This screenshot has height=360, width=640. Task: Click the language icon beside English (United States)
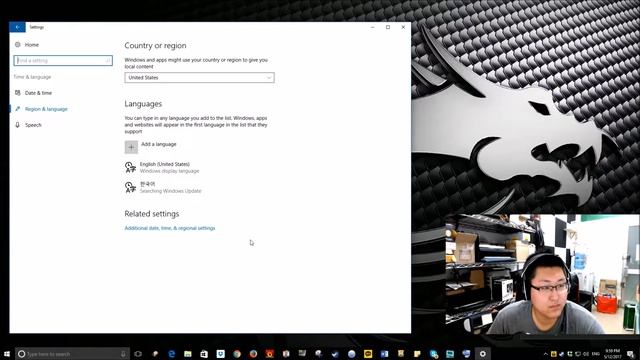[x=130, y=167]
